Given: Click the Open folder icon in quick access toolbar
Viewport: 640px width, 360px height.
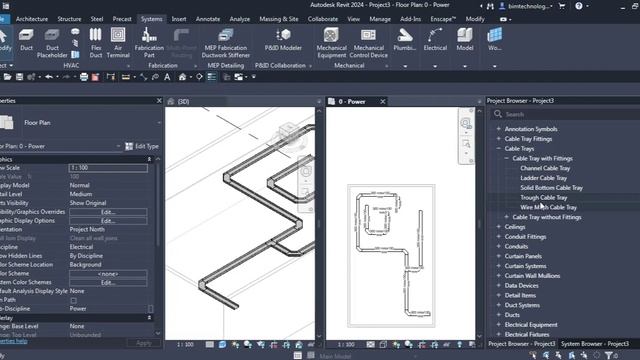Looking at the screenshot, I should coord(7,77).
